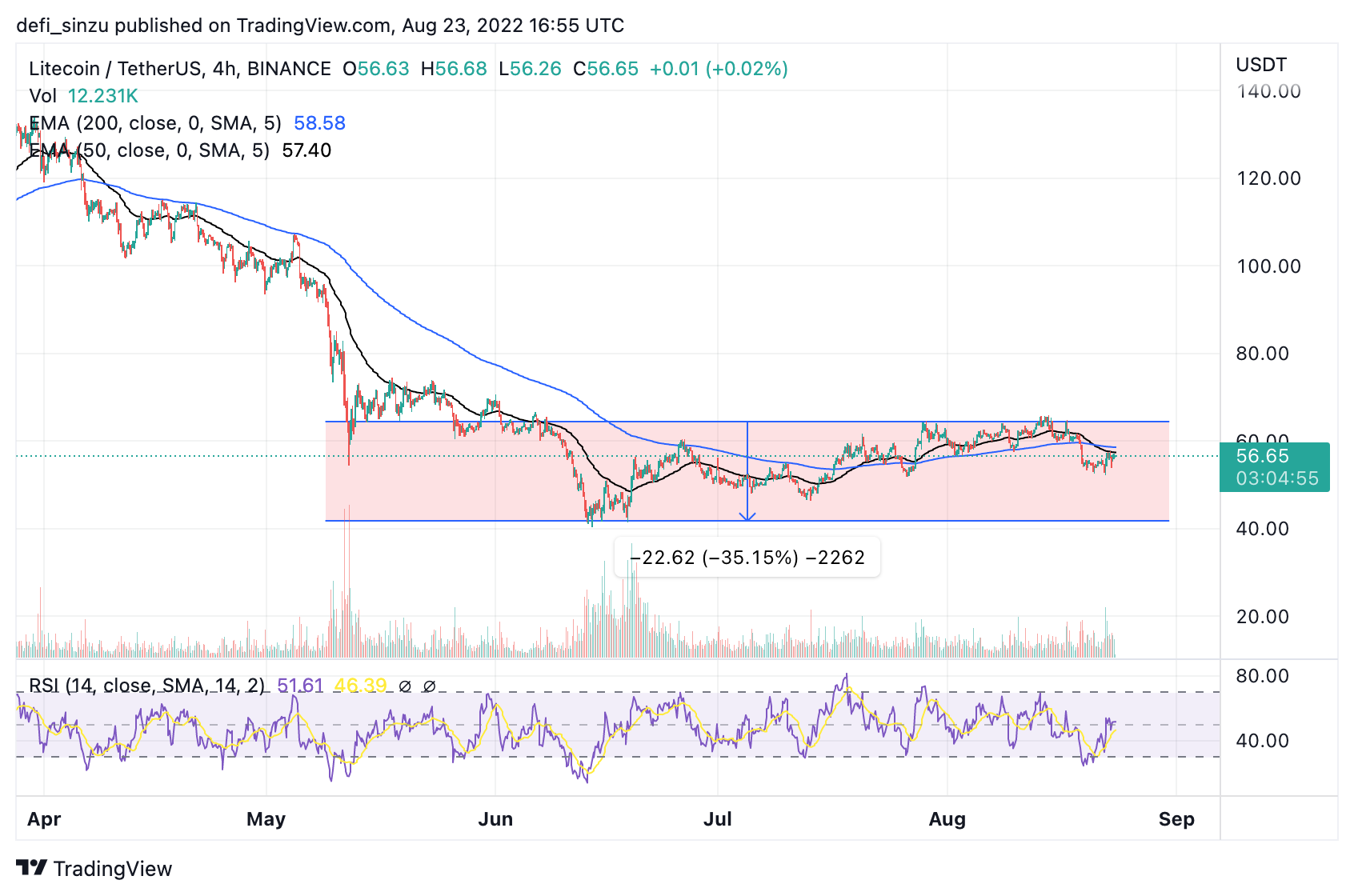
Task: Click the TradingView logo icon
Action: point(31,868)
